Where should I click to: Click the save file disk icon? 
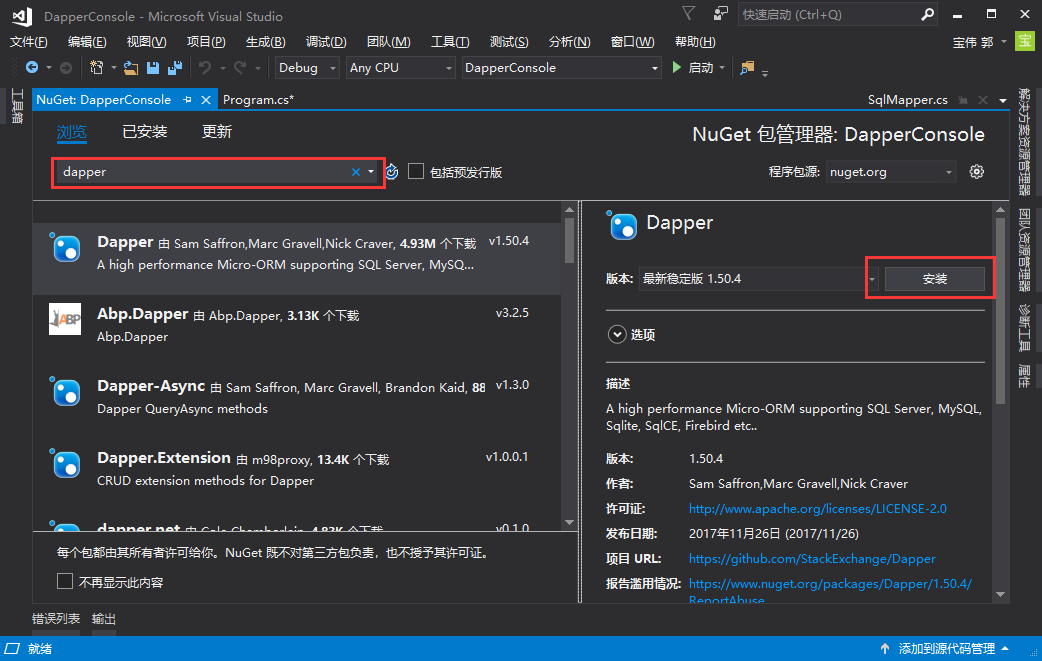(153, 68)
